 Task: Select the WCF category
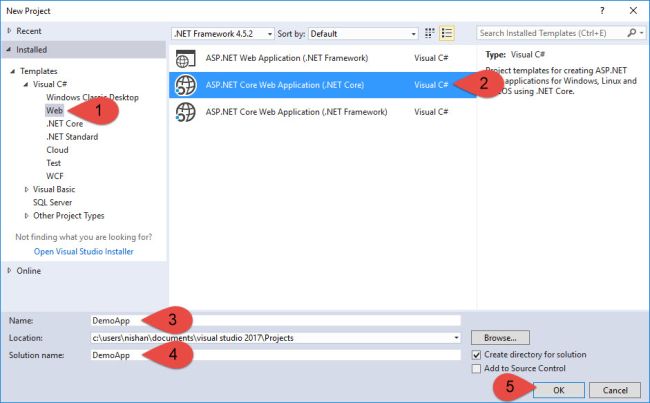pos(55,176)
